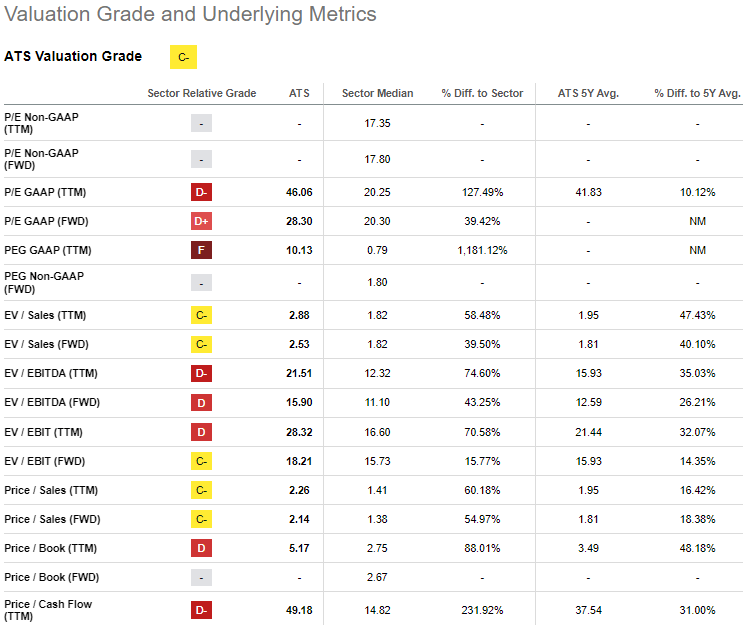Click the ATS 5Y Avg. column header
The width and height of the screenshot is (743, 625).
click(x=588, y=93)
